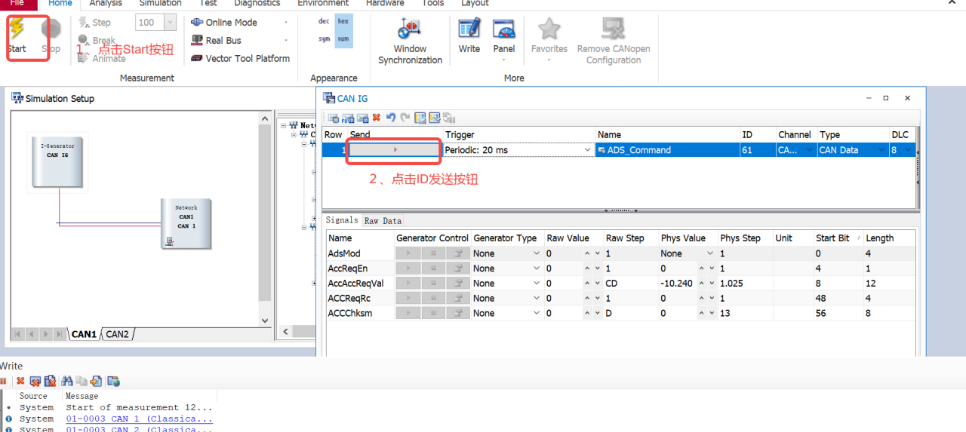Click the Start measurement lightning icon
966x432 pixels.
pos(16,30)
